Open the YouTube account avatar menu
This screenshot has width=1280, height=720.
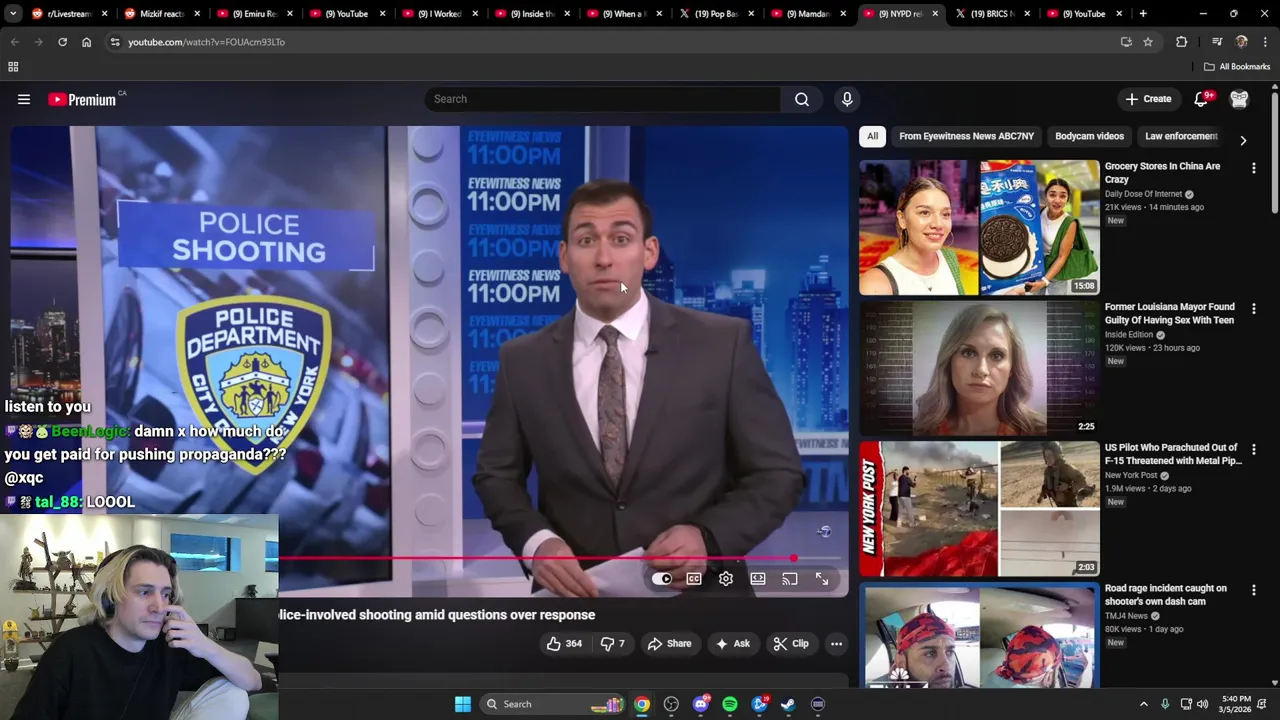pyautogui.click(x=1239, y=99)
